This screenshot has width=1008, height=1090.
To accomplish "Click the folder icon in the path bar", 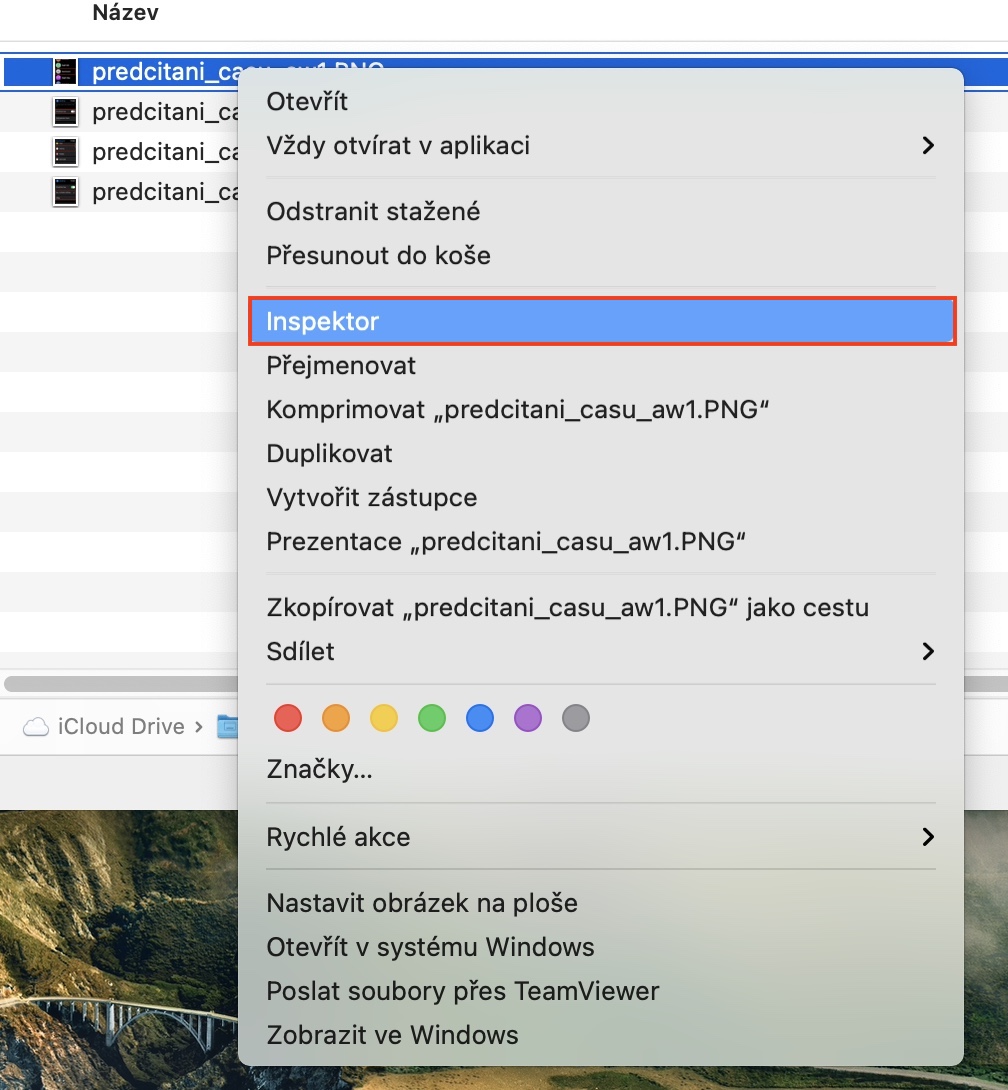I will [x=227, y=726].
